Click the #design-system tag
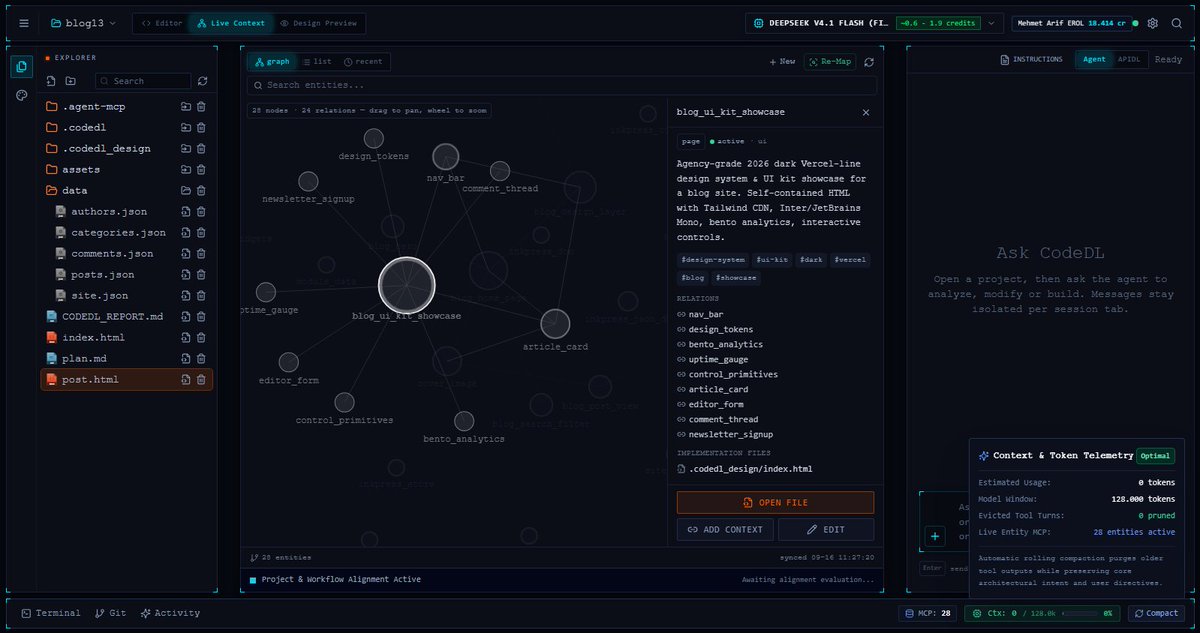Image resolution: width=1200 pixels, height=633 pixels. click(x=712, y=259)
